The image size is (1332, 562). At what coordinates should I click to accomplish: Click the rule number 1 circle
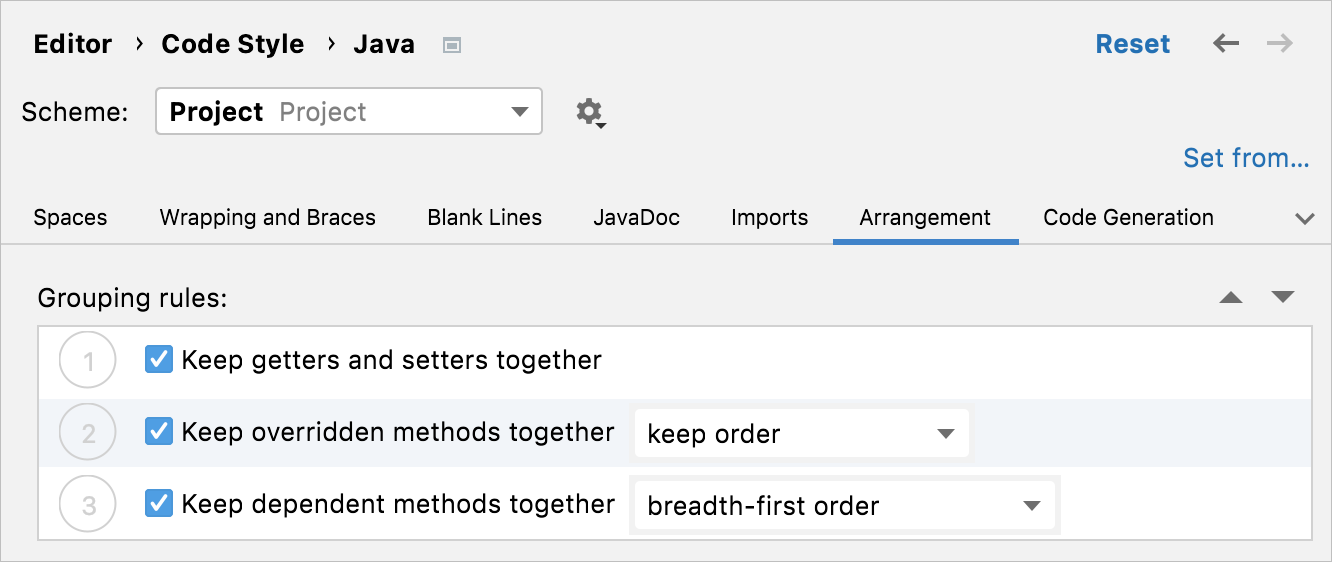[89, 361]
